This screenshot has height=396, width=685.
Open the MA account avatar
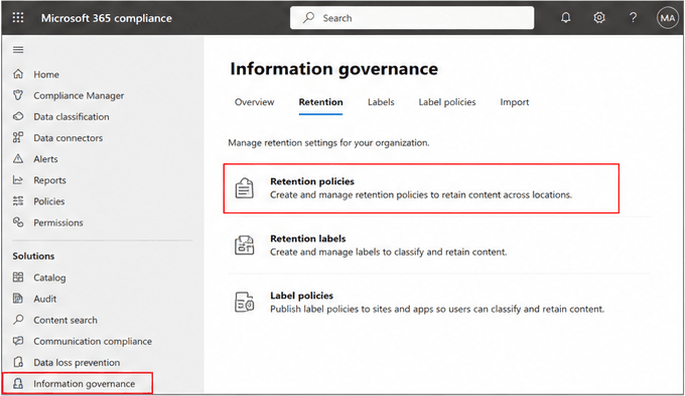pyautogui.click(x=668, y=18)
